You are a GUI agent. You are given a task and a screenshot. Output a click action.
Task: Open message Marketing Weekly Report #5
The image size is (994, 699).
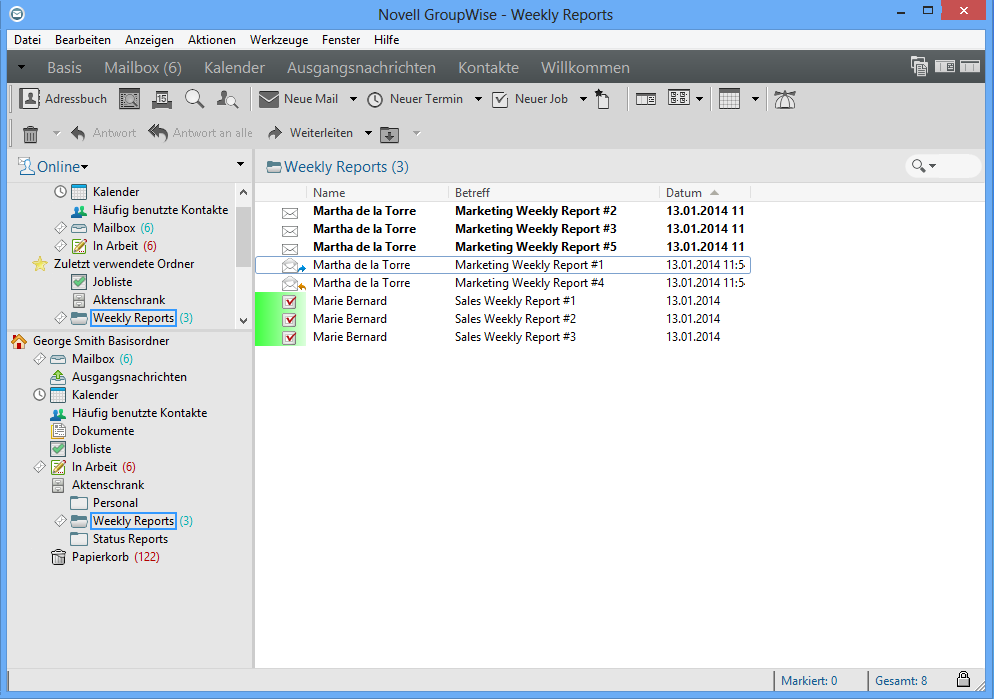point(502,247)
